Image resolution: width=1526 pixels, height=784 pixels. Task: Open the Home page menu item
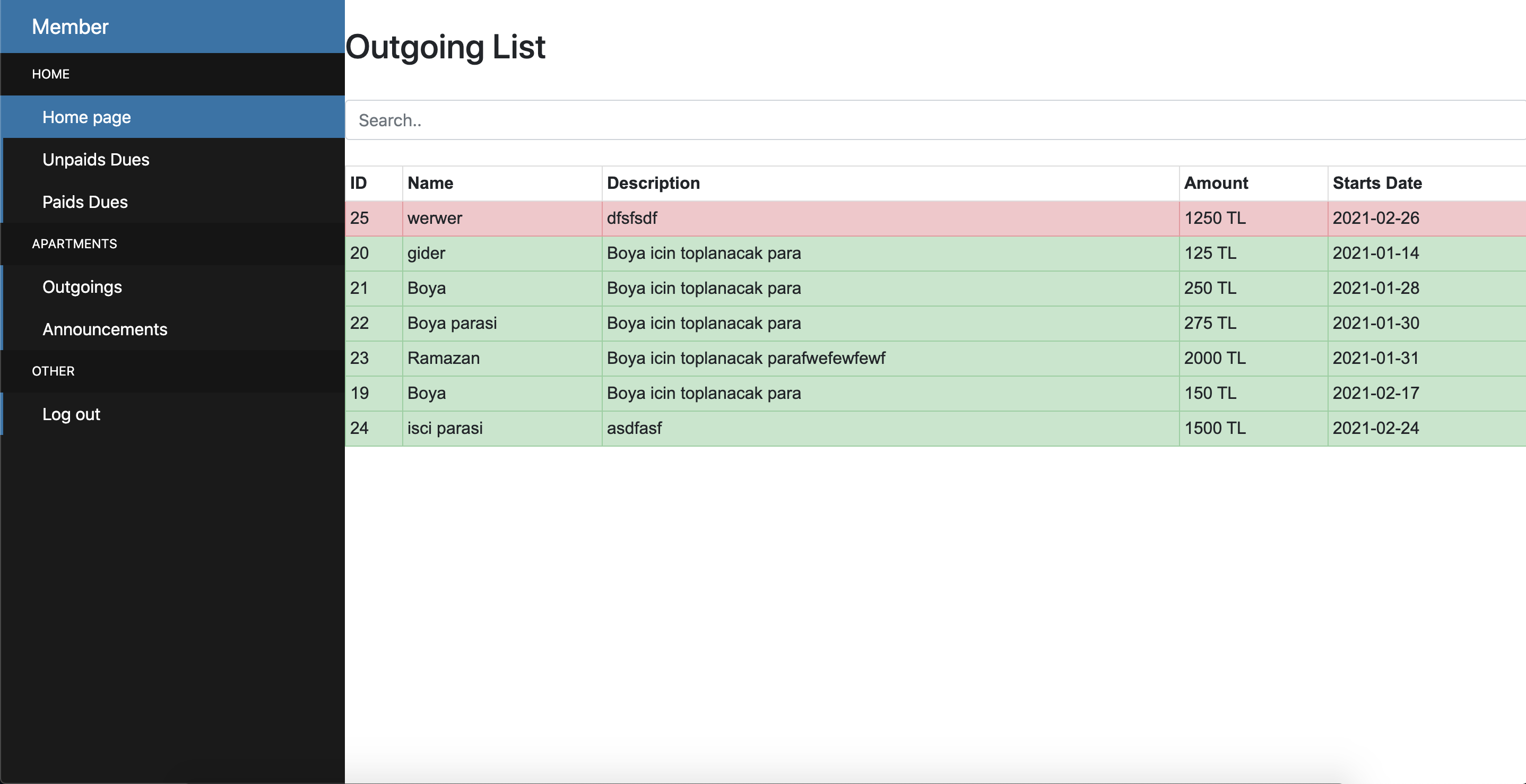[86, 117]
